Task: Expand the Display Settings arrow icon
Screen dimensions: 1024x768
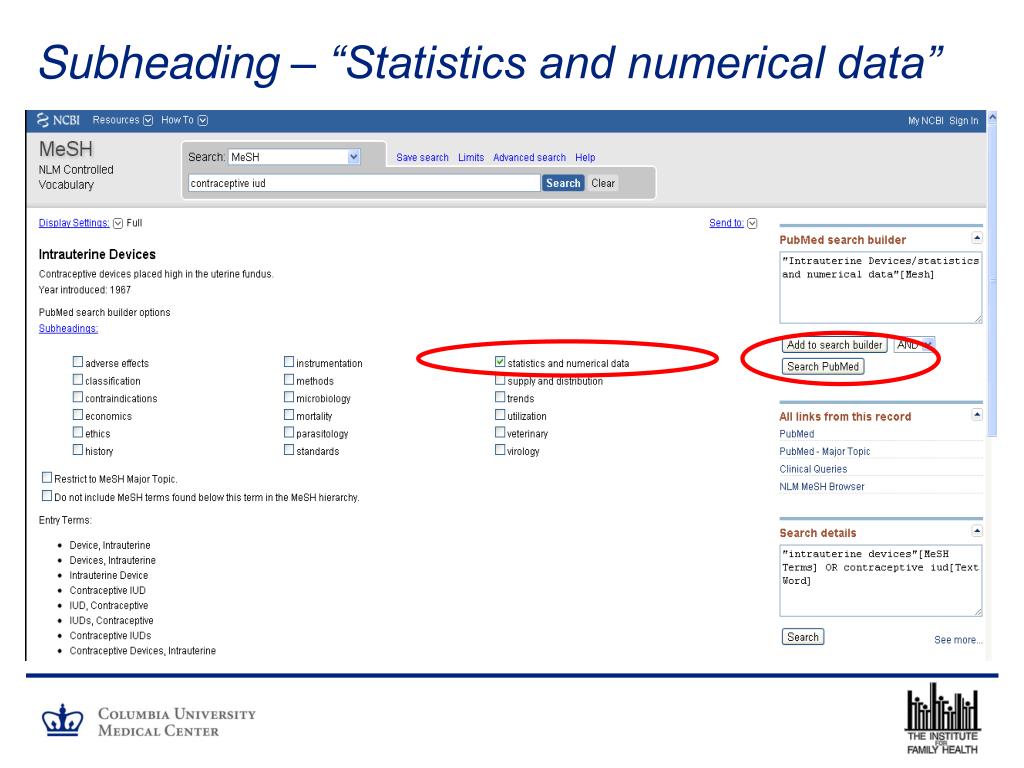Action: coord(118,223)
